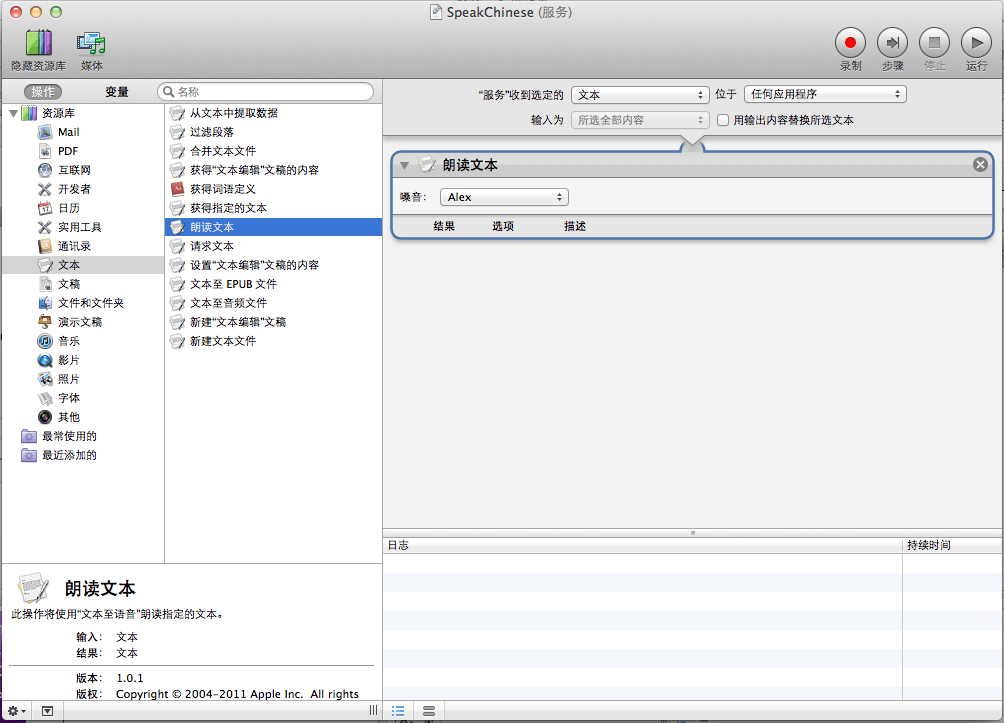1004x723 pixels.
Task: Collapse the 朗读文本 action disclosure triangle
Action: pyautogui.click(x=404, y=165)
